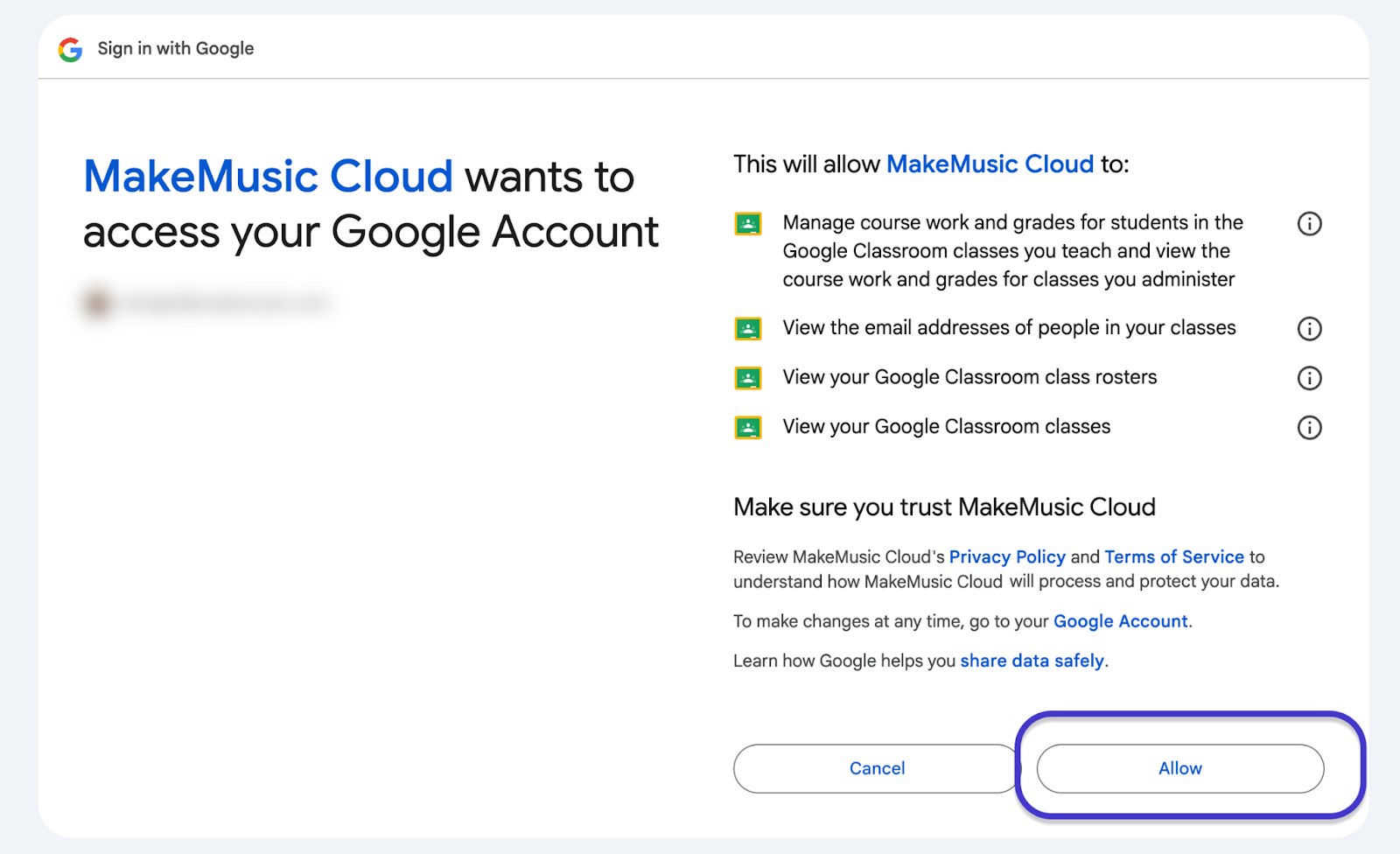
Task: Click the 'Sign in with Google' header text
Action: tap(176, 49)
